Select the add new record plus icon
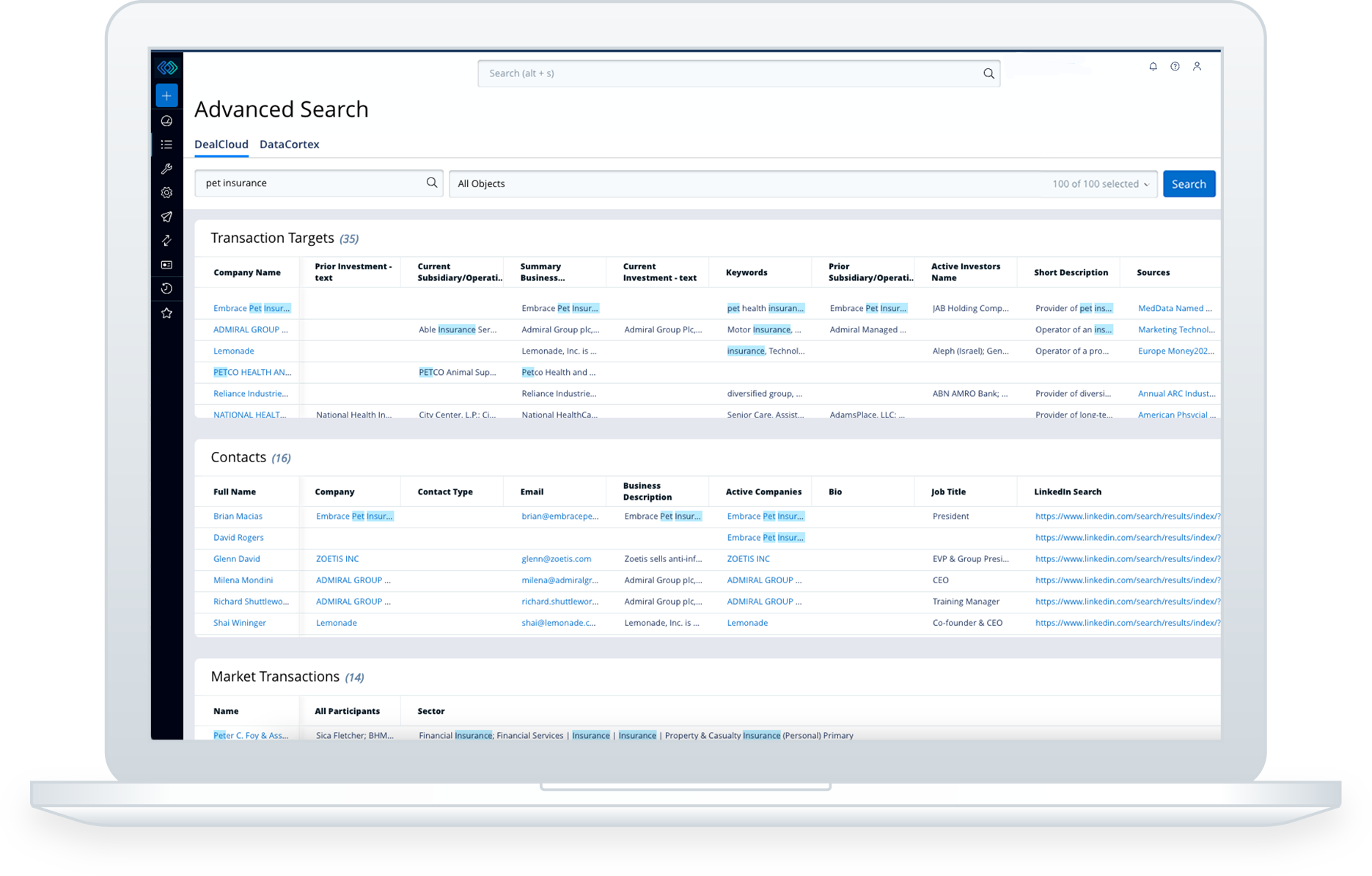The width and height of the screenshot is (1372, 876). click(x=166, y=95)
